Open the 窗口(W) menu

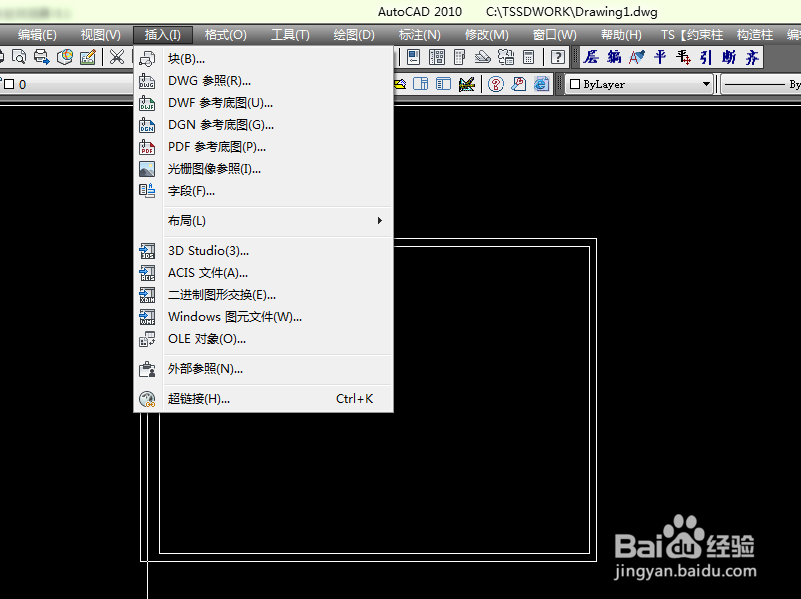point(555,35)
